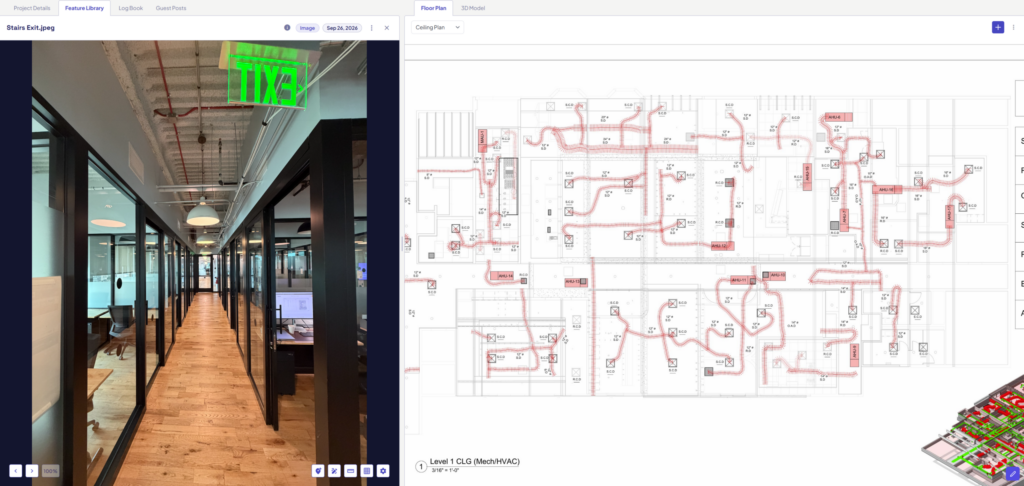This screenshot has height=486, width=1024.
Task: Go to the previous image
Action: click(x=16, y=470)
